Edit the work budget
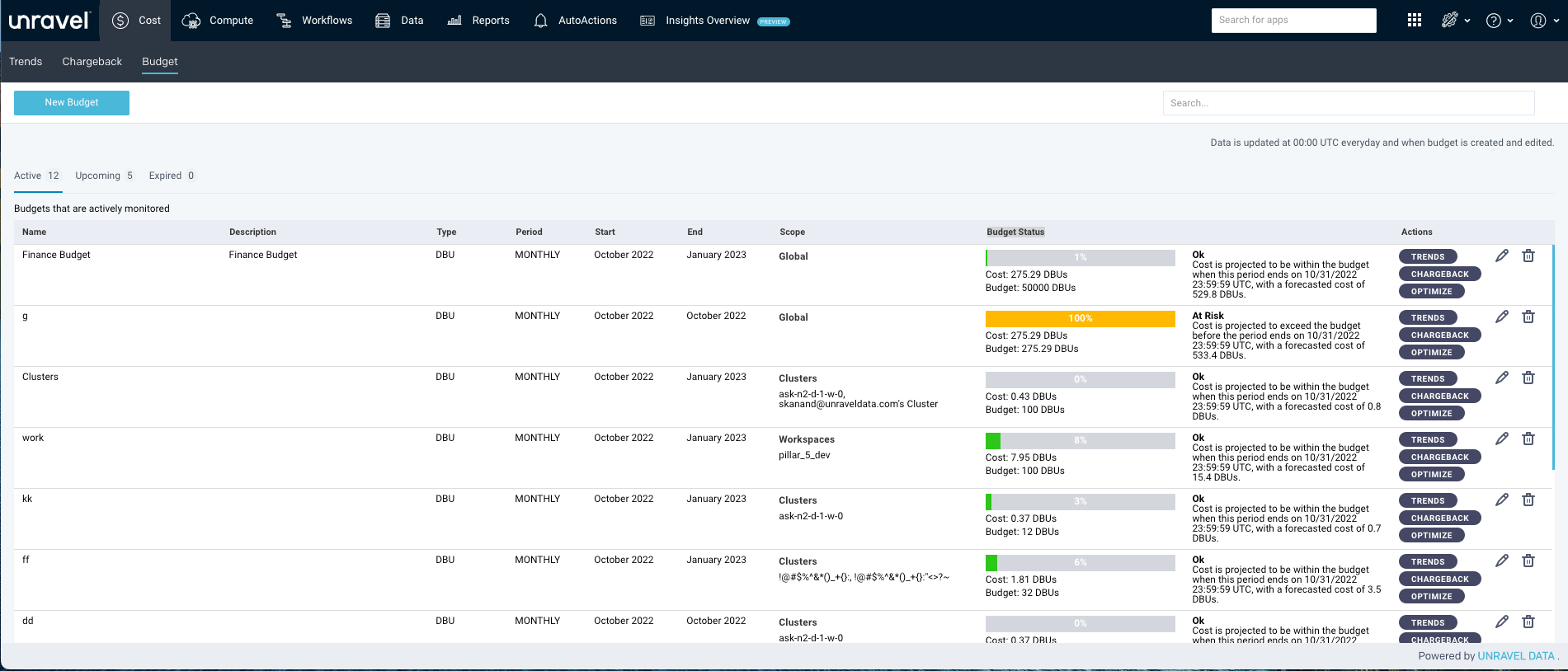The width and height of the screenshot is (1568, 671). tap(1502, 439)
